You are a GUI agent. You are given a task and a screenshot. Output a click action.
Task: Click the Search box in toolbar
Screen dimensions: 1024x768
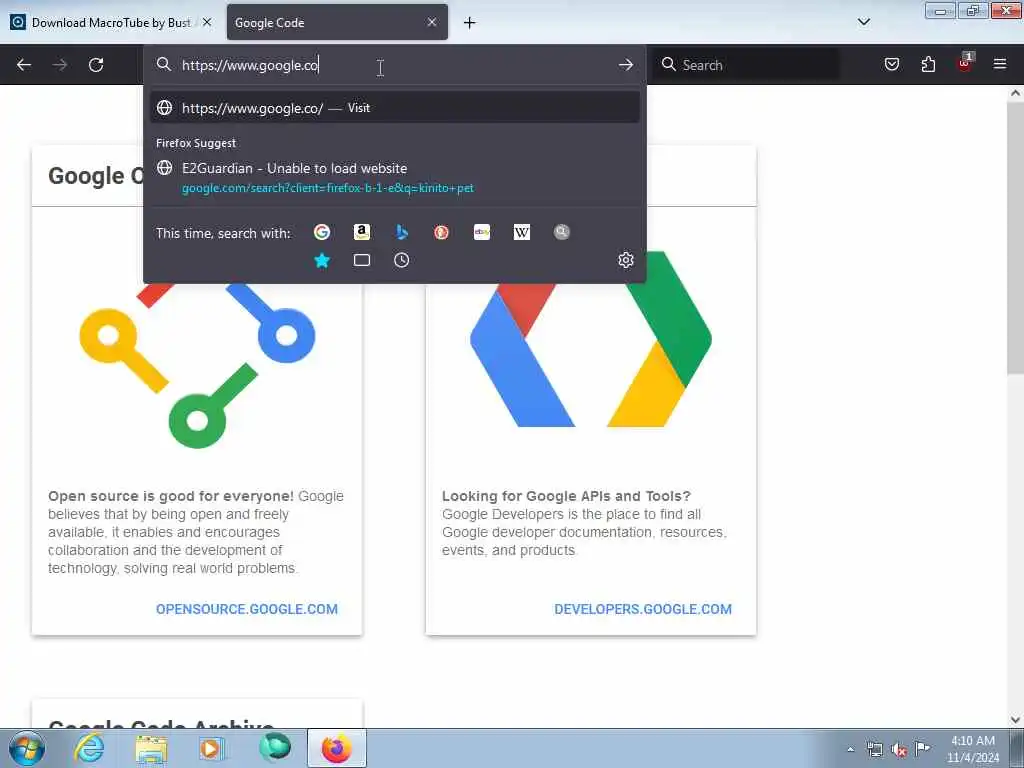(x=746, y=65)
